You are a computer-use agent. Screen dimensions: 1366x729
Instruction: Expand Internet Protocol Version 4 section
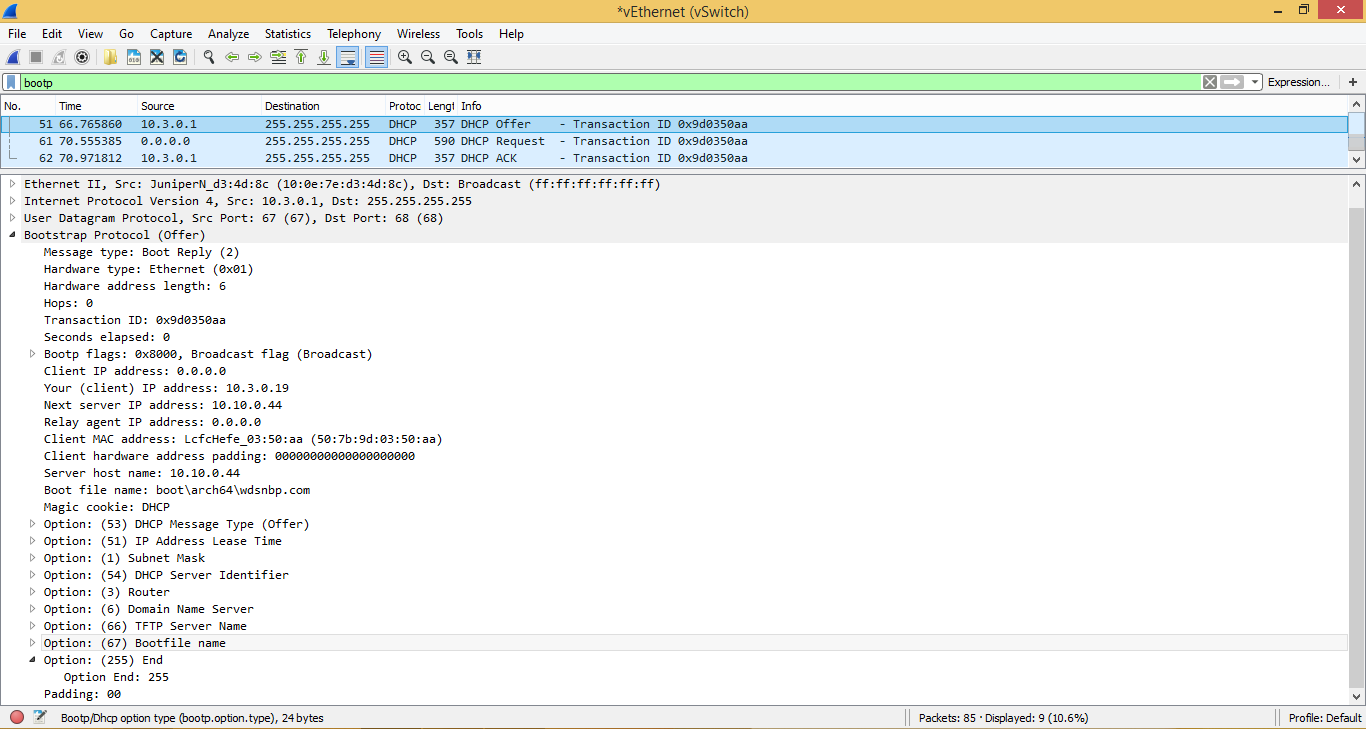pos(13,201)
